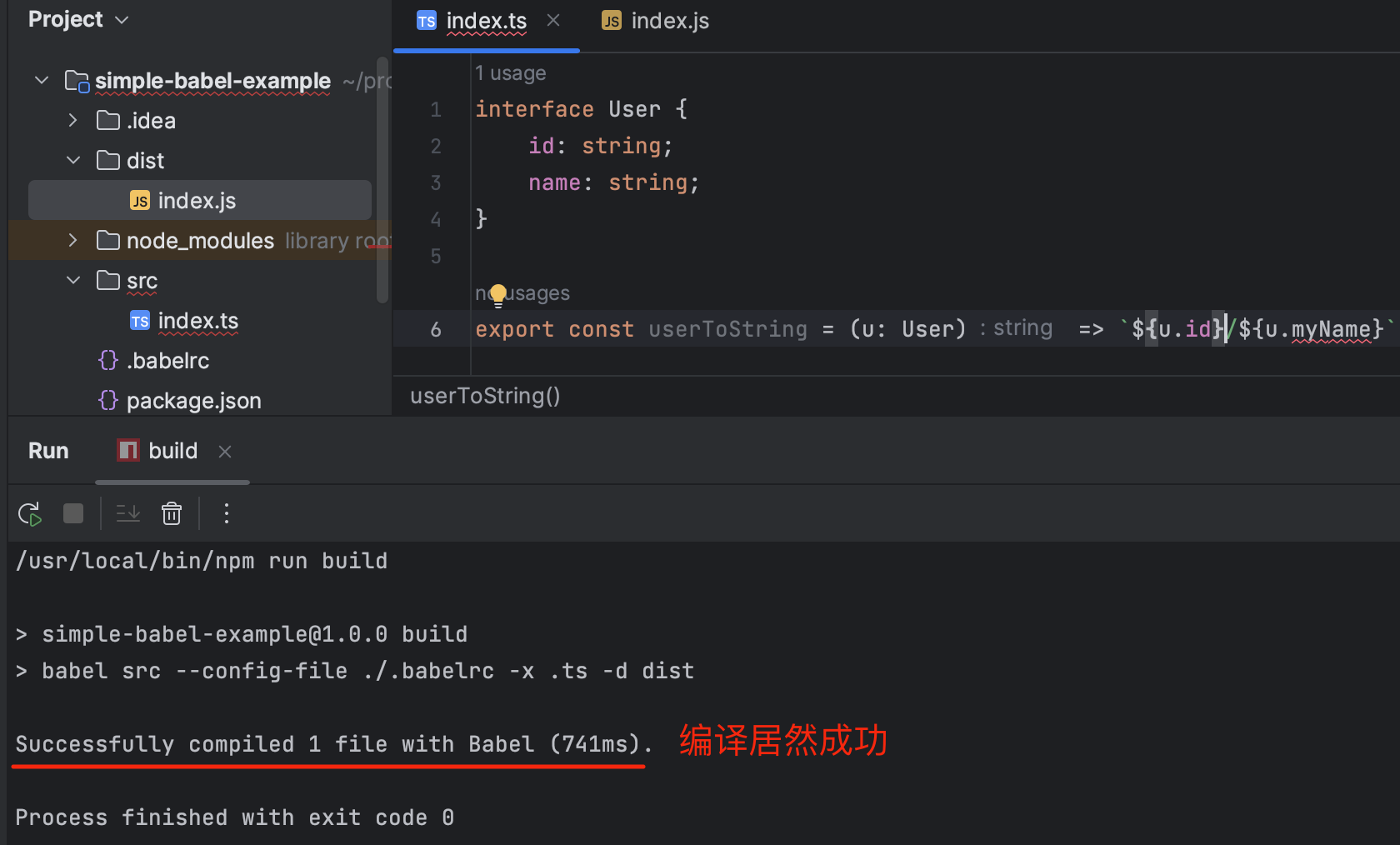The height and width of the screenshot is (845, 1400).
Task: Select index.ts inside the src folder
Action: point(198,321)
